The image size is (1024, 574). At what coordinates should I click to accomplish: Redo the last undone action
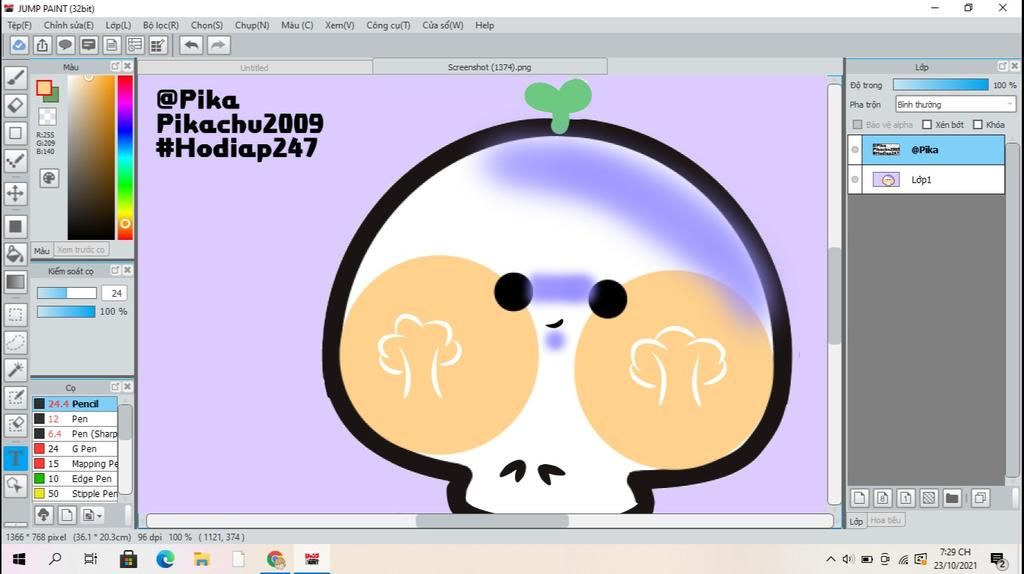tap(218, 45)
